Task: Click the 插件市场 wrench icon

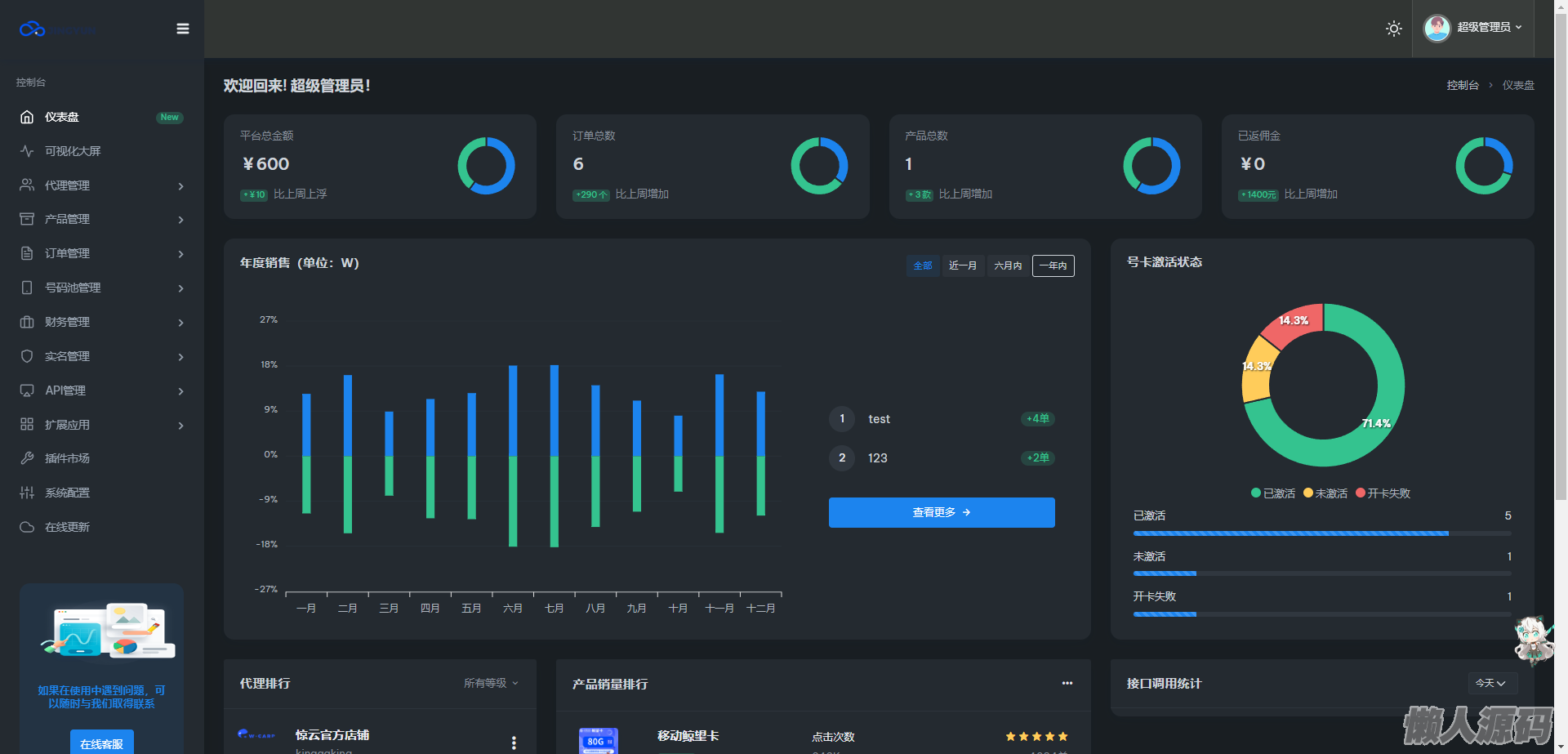Action: (x=27, y=458)
